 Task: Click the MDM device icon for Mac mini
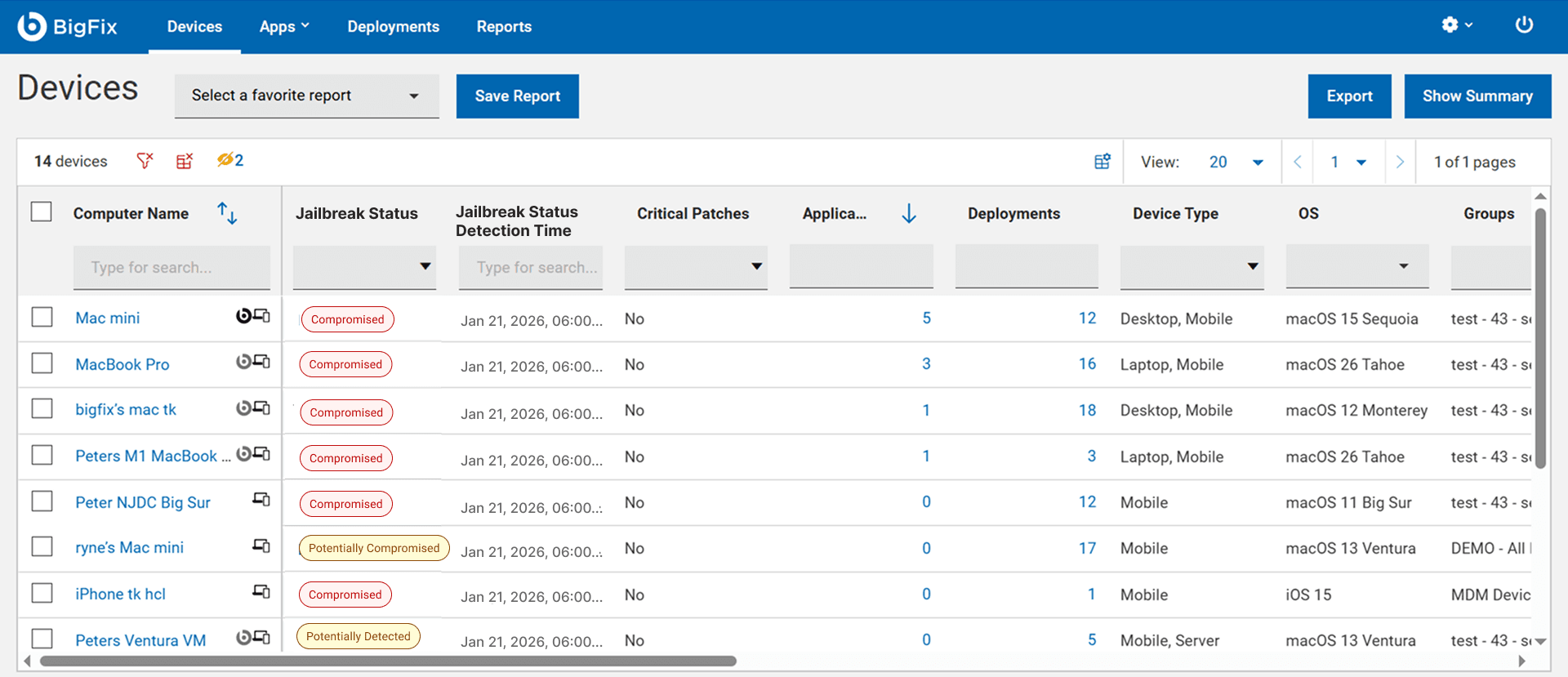pyautogui.click(x=261, y=315)
